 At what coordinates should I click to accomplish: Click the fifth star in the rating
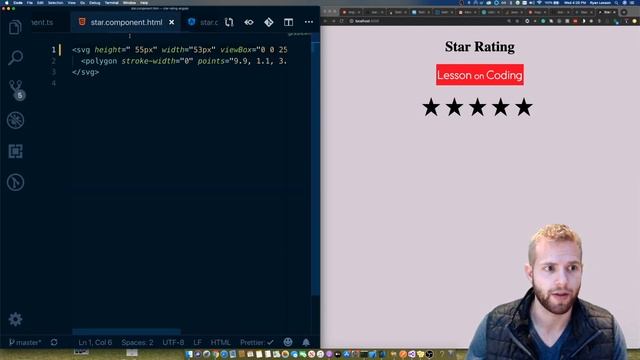coord(524,107)
